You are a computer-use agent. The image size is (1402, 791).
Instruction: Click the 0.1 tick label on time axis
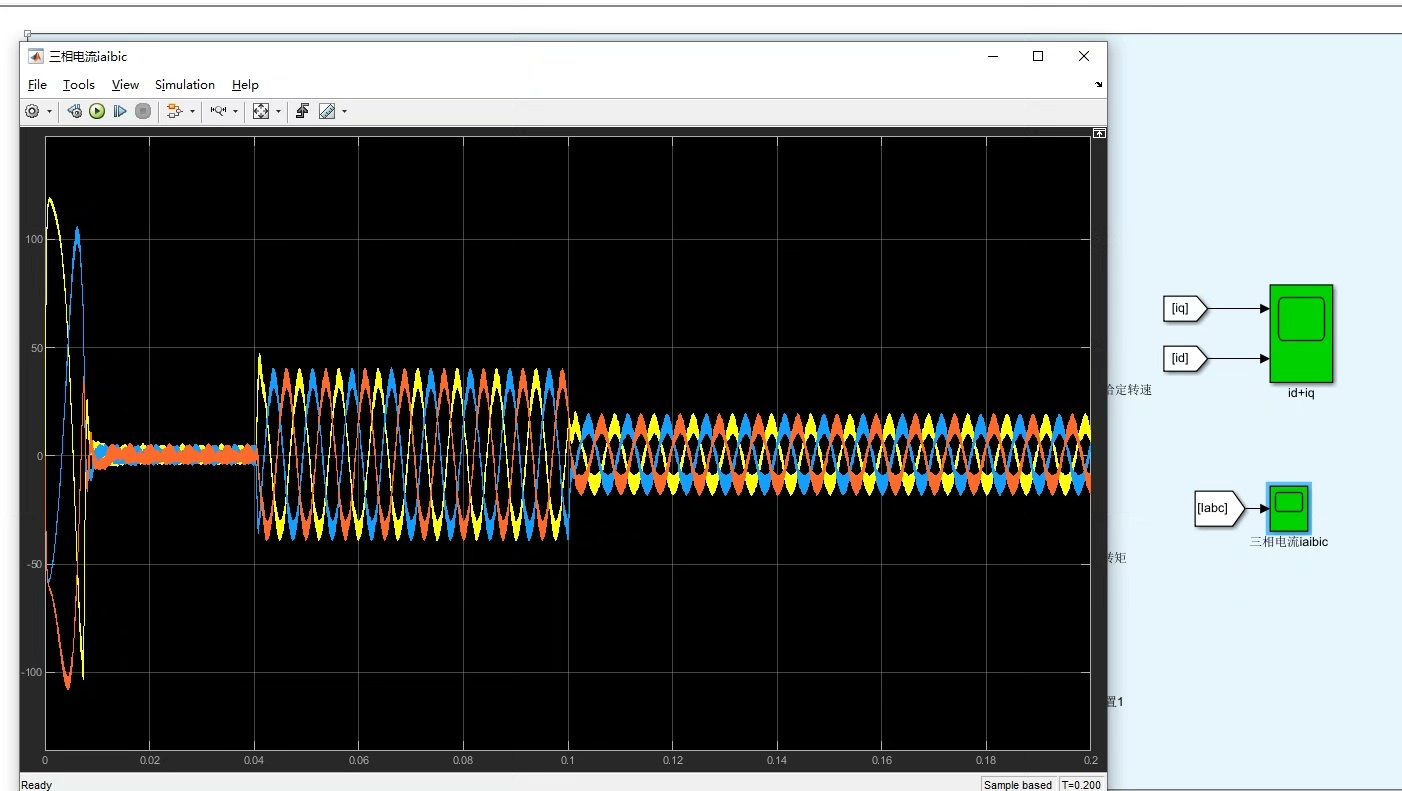tap(568, 760)
